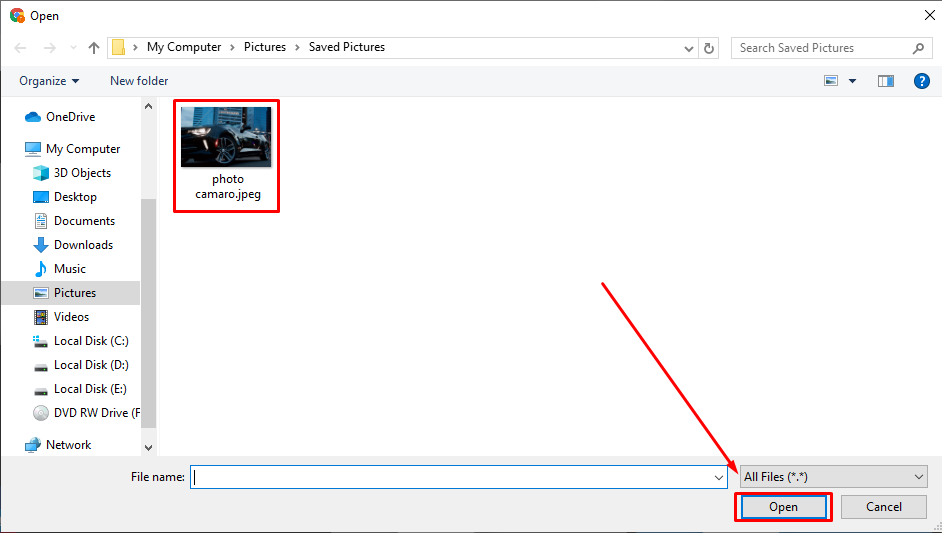This screenshot has width=942, height=533.
Task: Select 3D Objects in sidebar
Action: pyautogui.click(x=82, y=173)
